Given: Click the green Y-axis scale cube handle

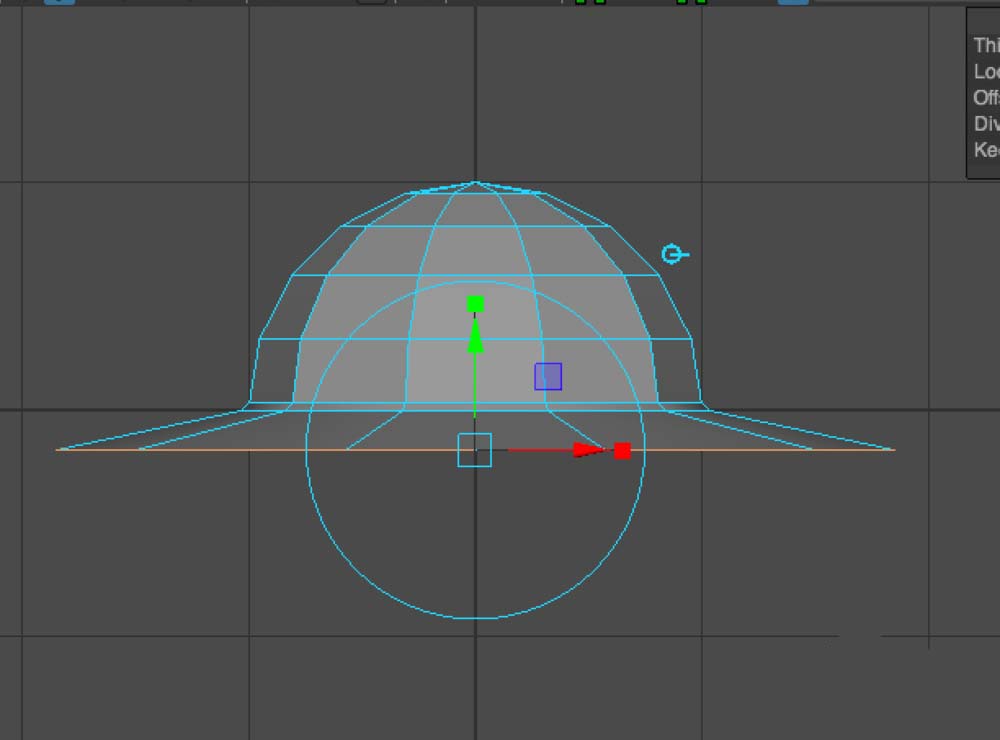Looking at the screenshot, I should (x=475, y=304).
